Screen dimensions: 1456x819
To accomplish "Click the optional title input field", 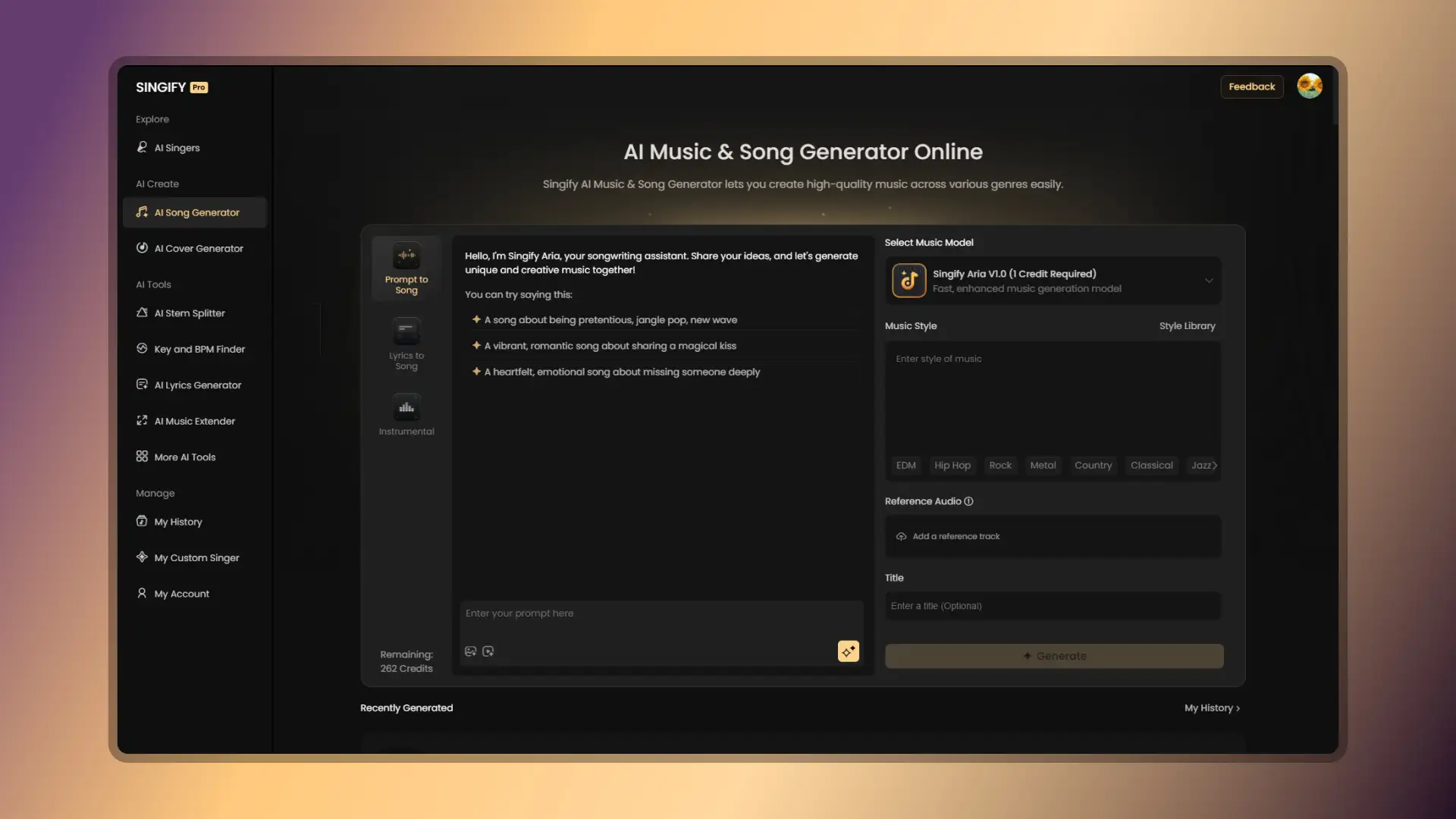I will coord(1053,606).
